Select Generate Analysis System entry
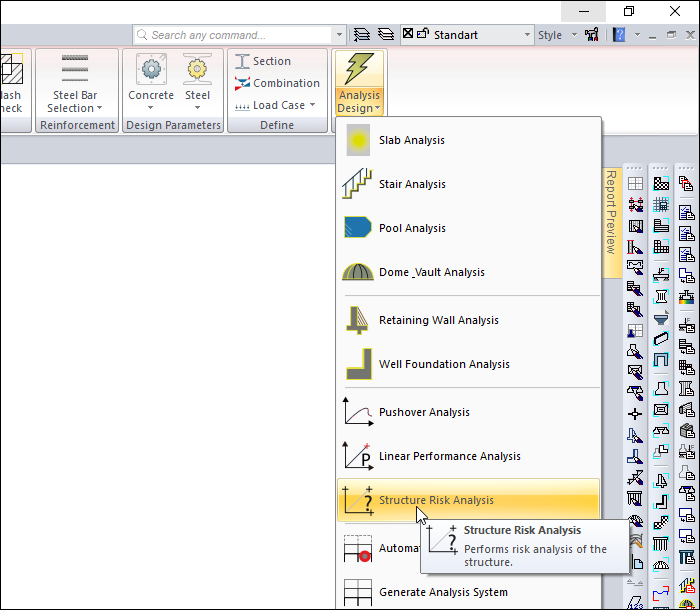The image size is (700, 610). (468, 592)
